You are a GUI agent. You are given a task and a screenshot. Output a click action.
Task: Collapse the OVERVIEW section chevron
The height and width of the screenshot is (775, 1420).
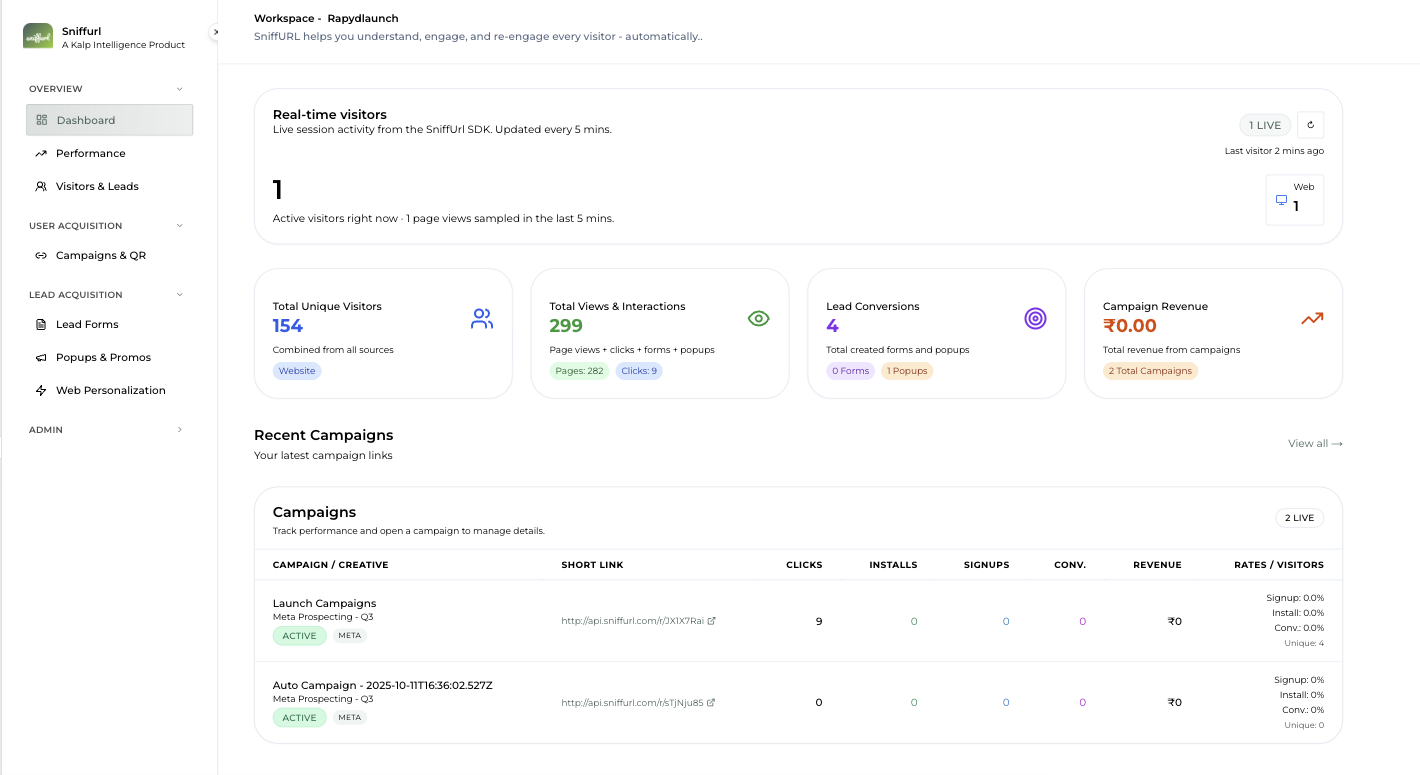(x=179, y=88)
